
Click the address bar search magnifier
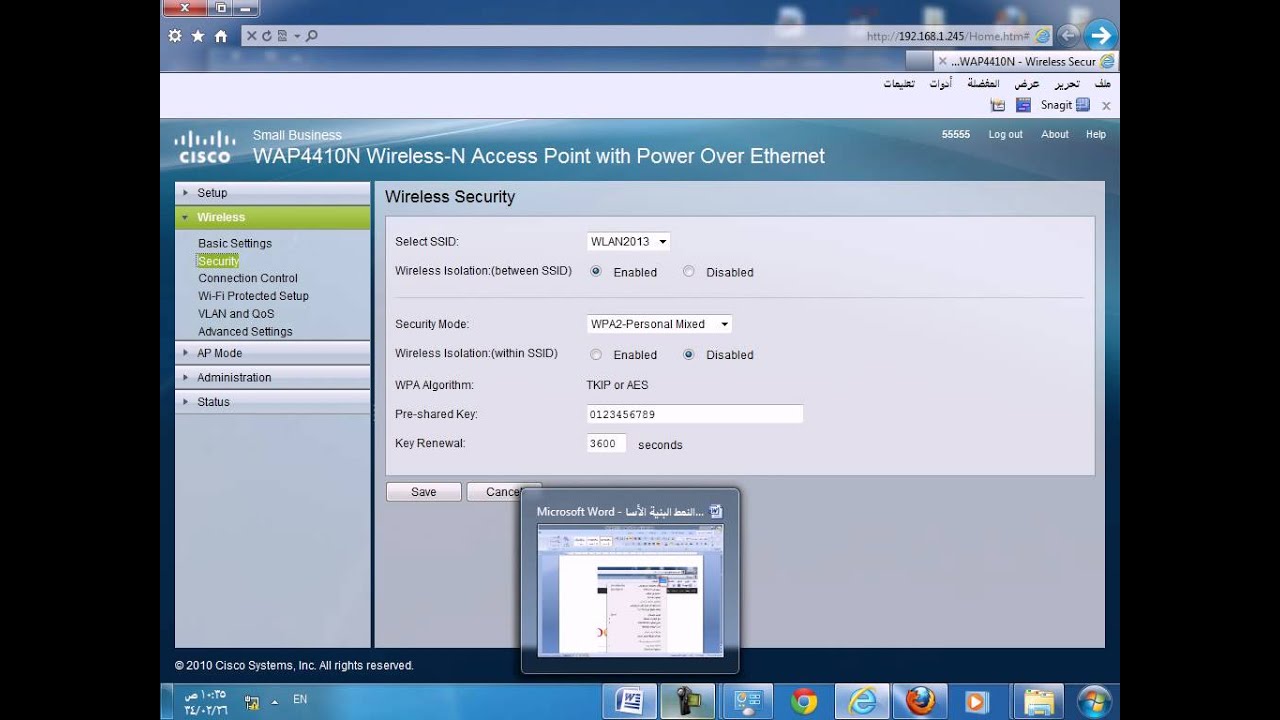(x=311, y=36)
